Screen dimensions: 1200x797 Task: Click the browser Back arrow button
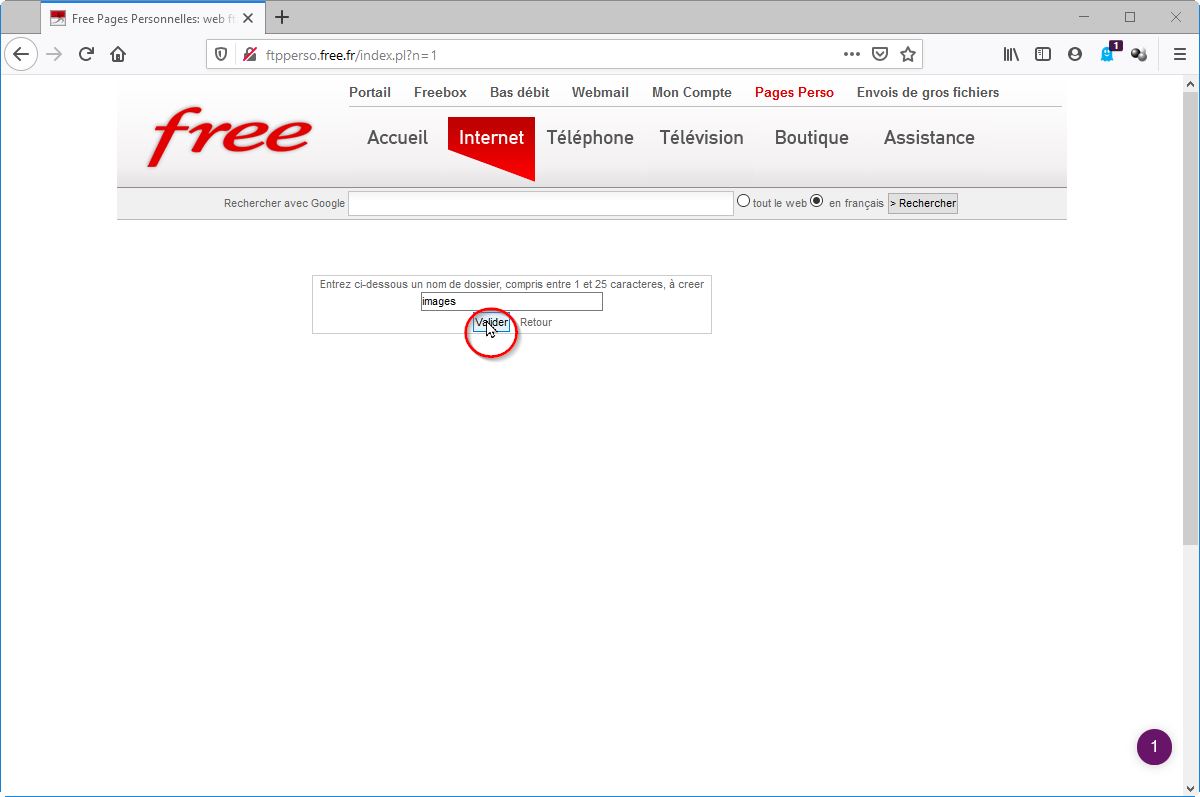tap(21, 54)
